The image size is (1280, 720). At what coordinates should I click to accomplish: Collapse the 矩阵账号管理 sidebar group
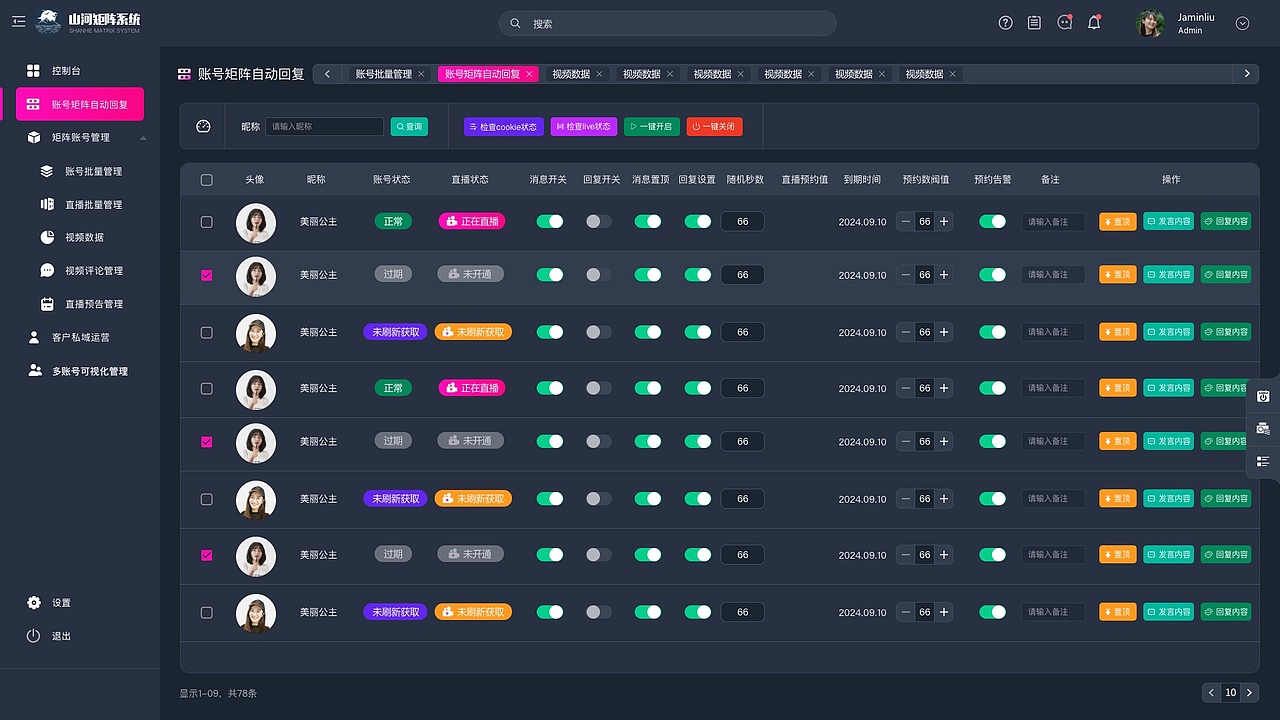click(x=142, y=138)
